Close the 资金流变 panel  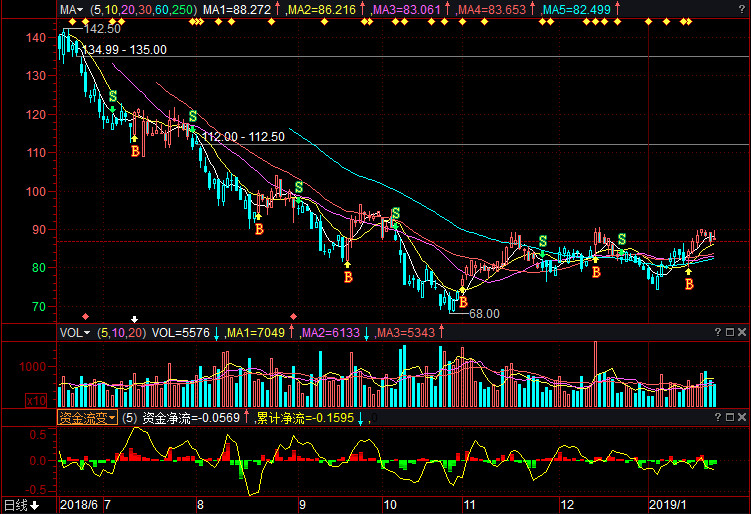tap(742, 417)
